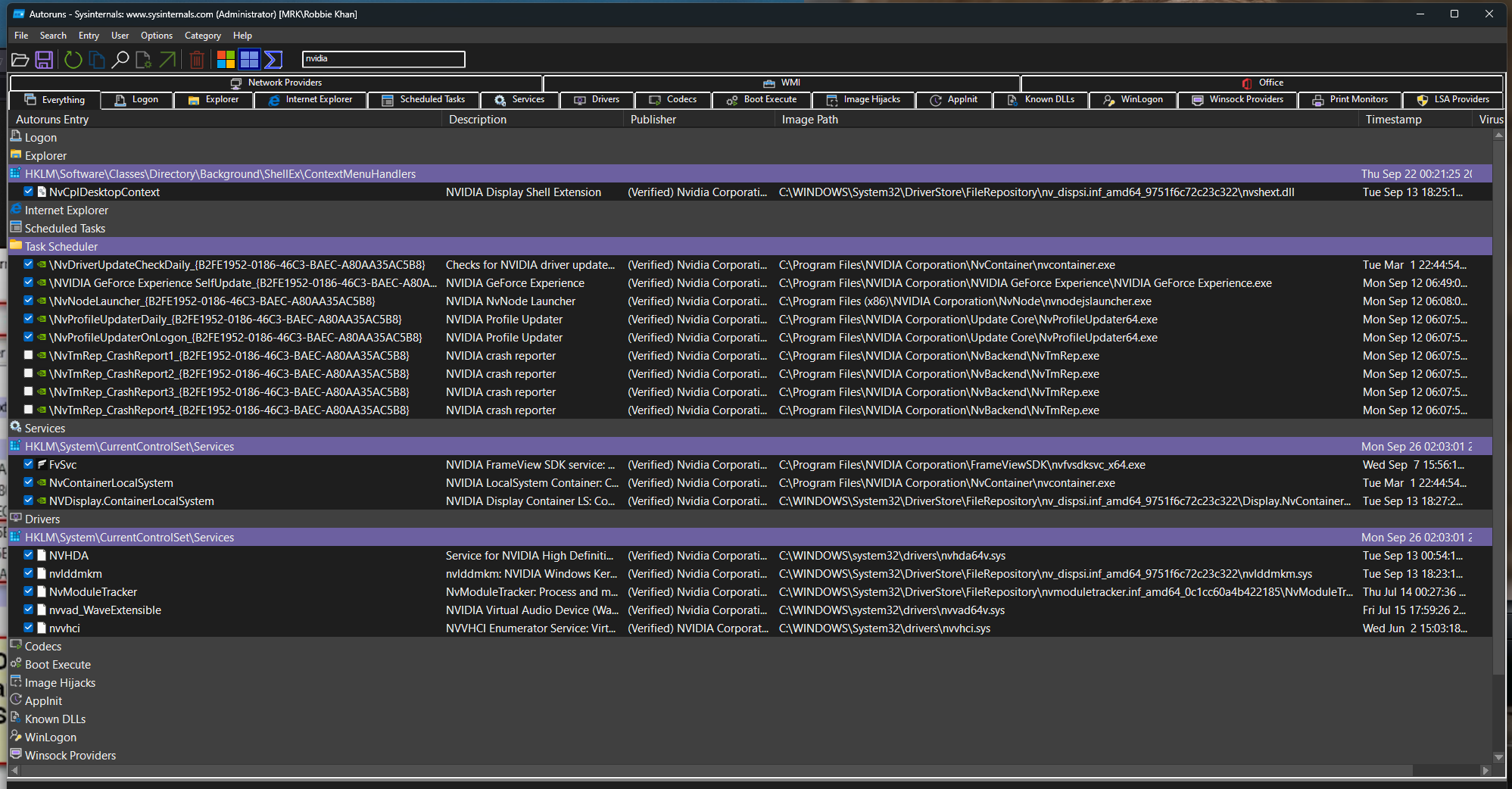Click the vertical scrollbar down arrow

pos(1499,757)
